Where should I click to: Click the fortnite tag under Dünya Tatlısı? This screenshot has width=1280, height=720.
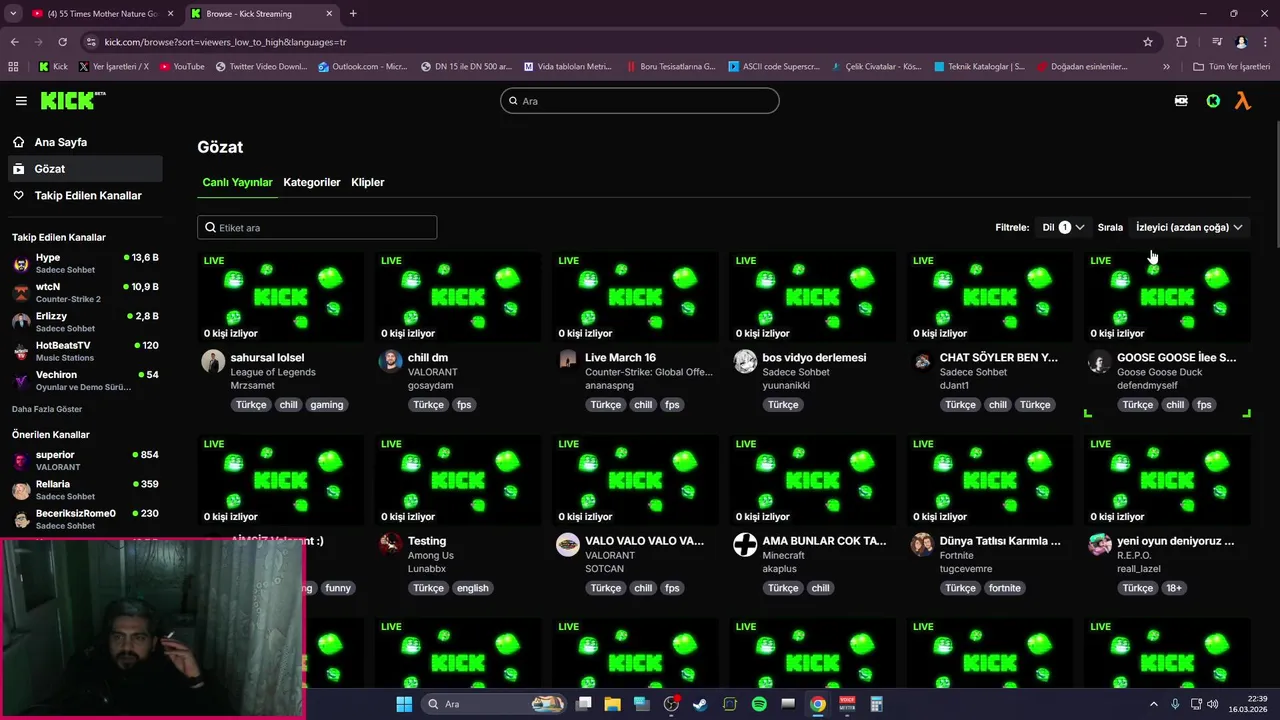(1005, 588)
